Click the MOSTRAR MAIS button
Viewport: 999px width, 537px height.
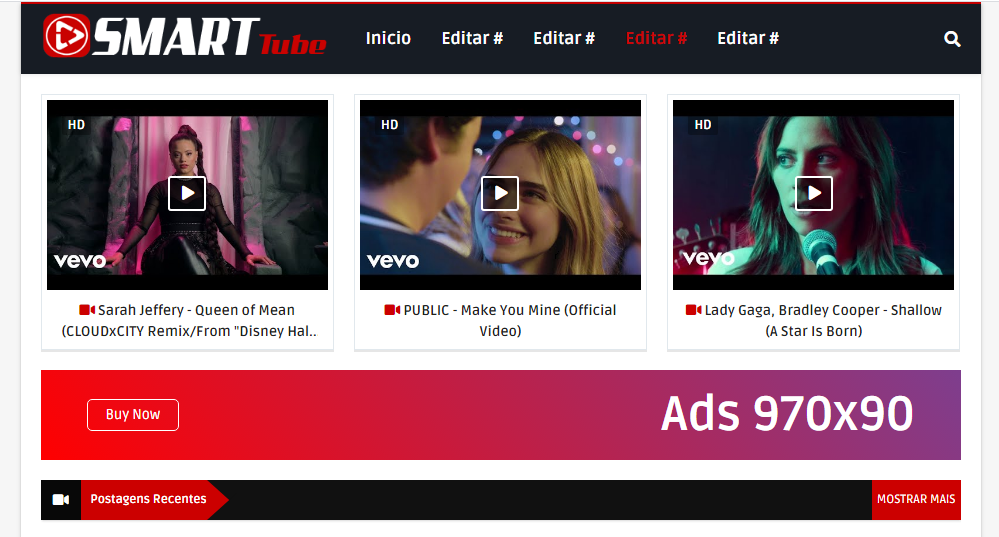click(x=916, y=499)
